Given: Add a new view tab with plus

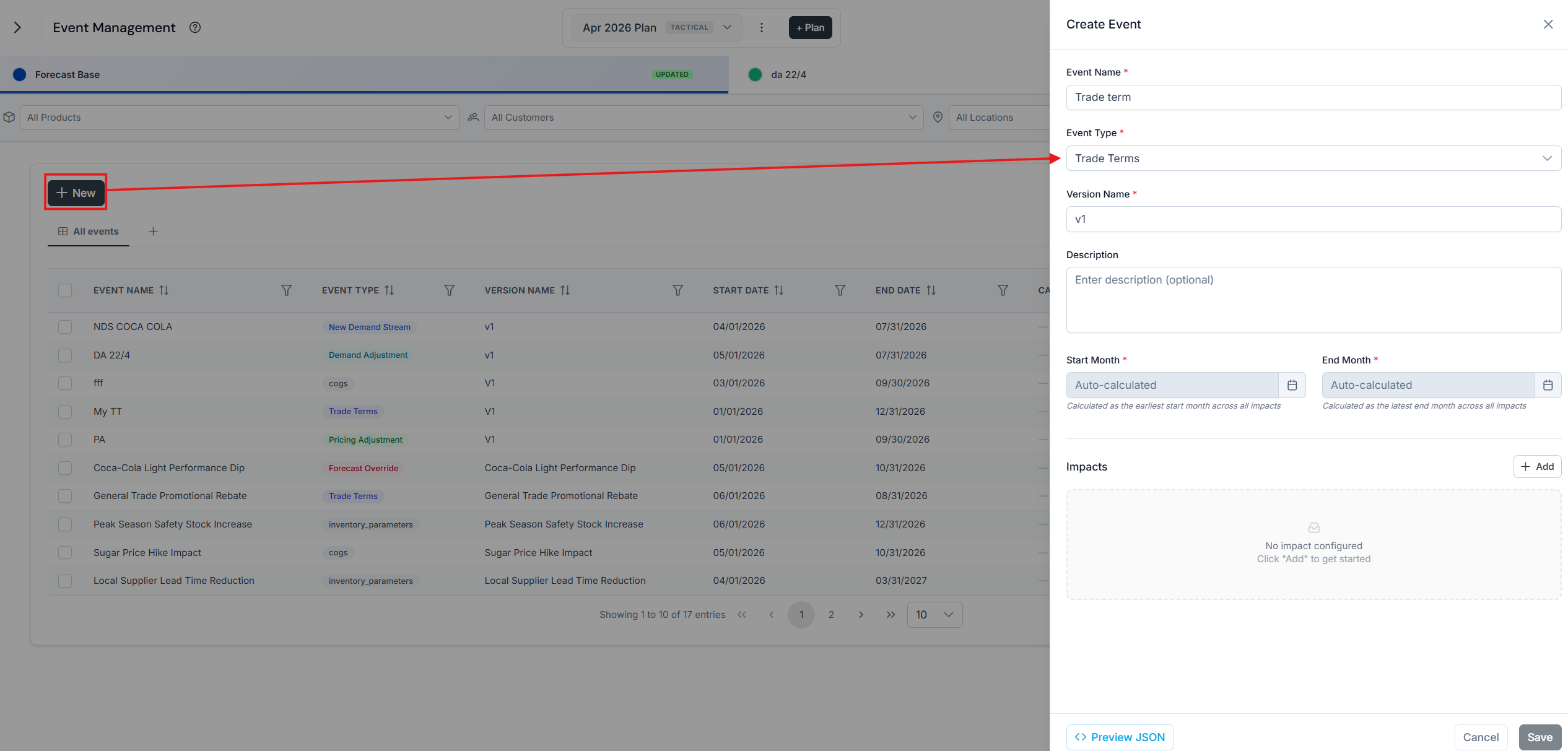Looking at the screenshot, I should 154,232.
